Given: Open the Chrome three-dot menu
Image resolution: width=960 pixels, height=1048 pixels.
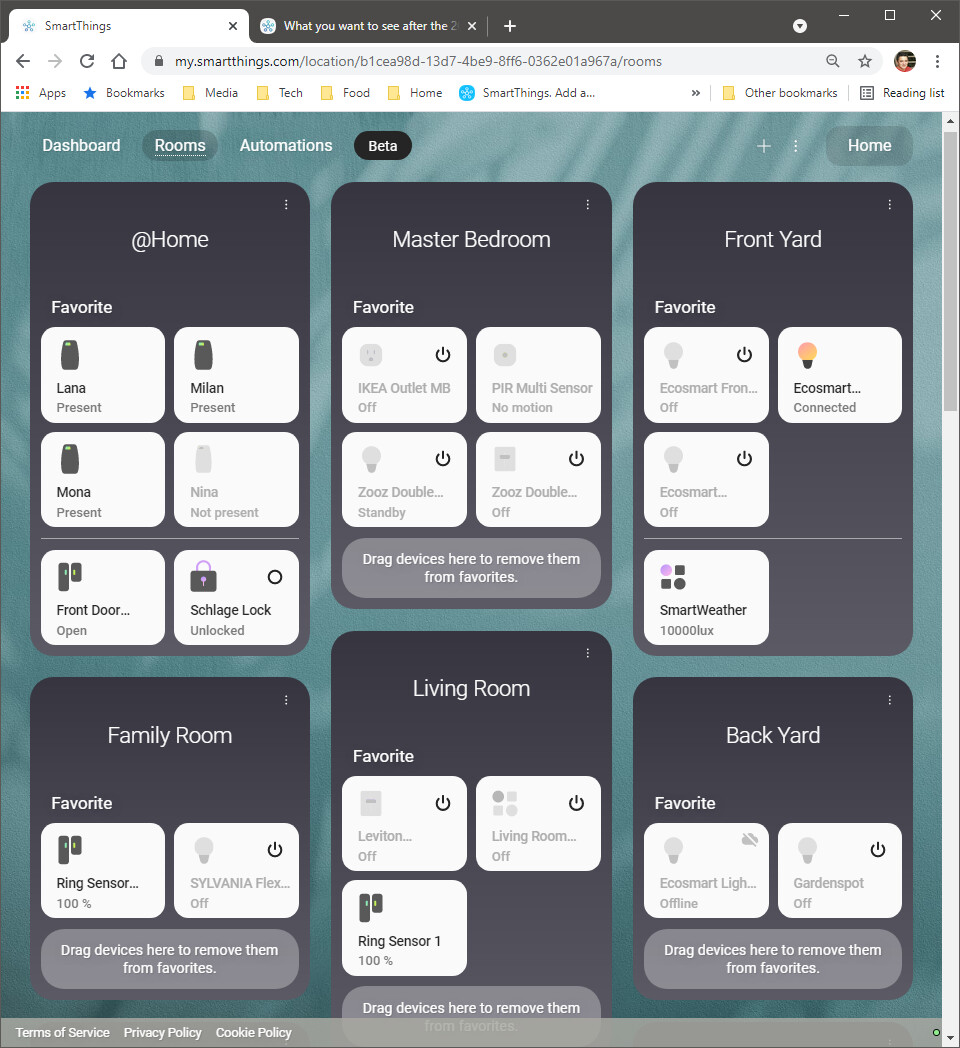Looking at the screenshot, I should (937, 61).
